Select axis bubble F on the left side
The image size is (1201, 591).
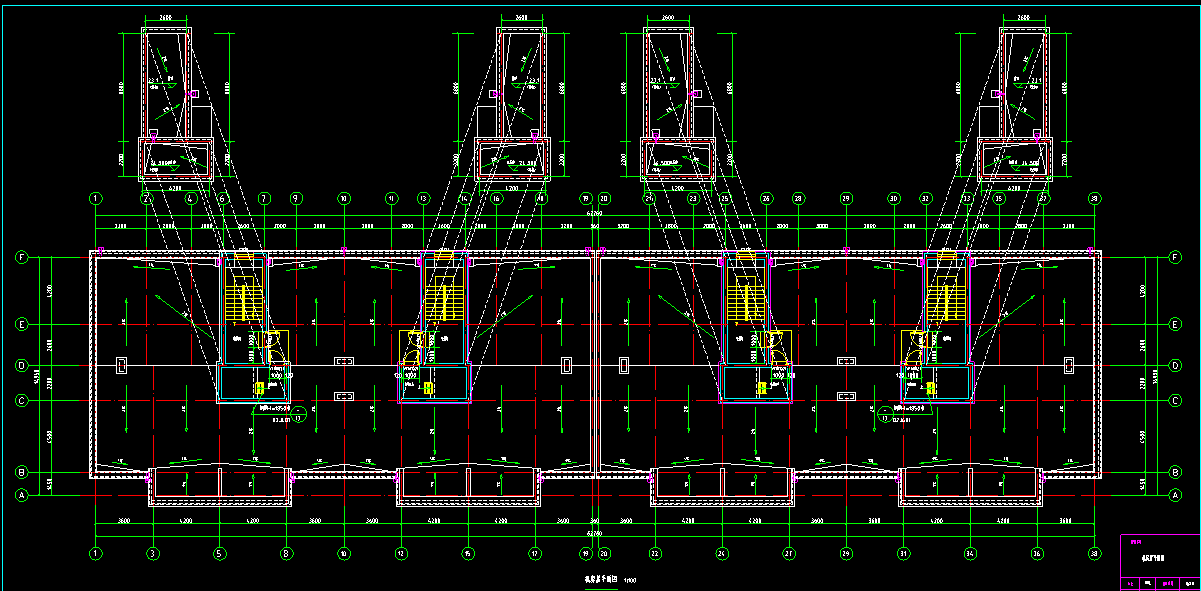21,257
